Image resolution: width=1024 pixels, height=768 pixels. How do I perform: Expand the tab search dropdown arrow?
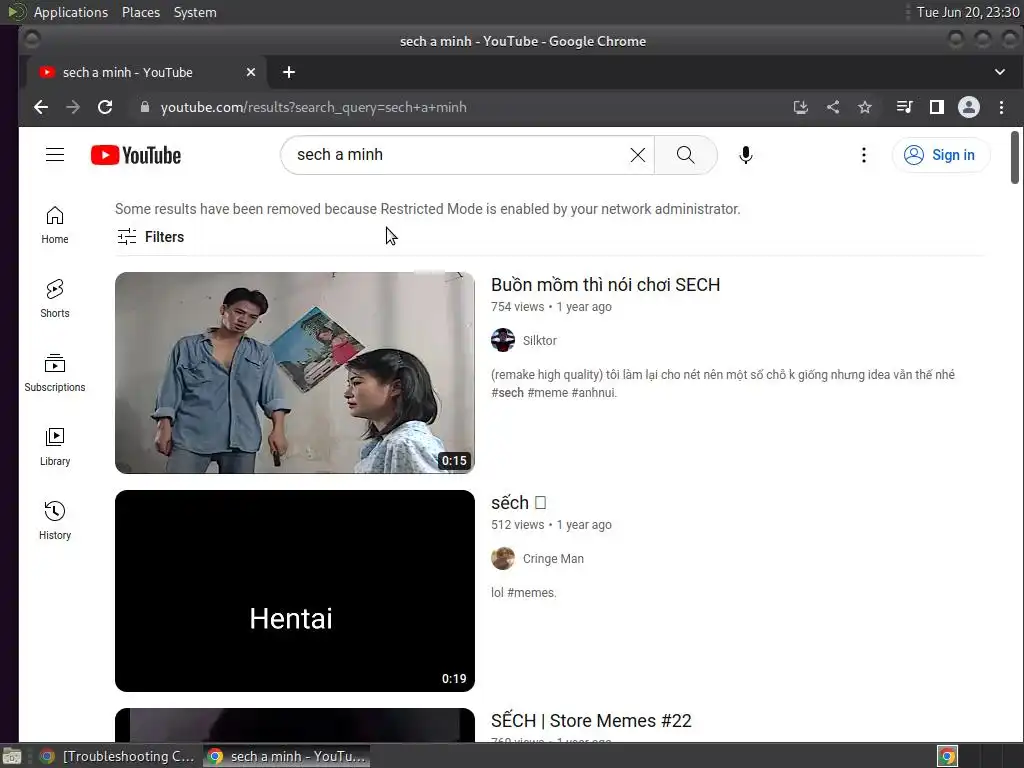(x=1000, y=72)
